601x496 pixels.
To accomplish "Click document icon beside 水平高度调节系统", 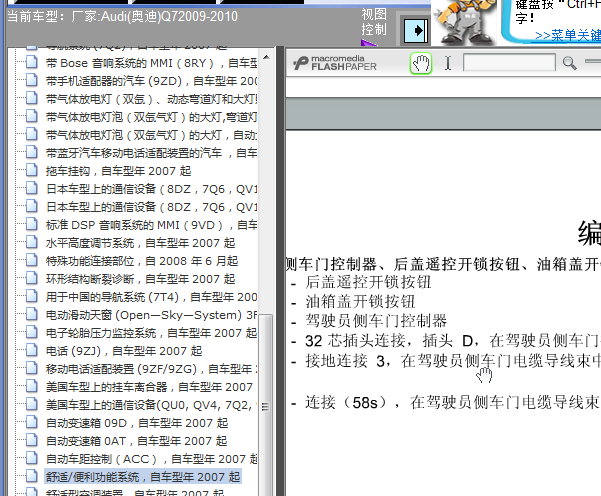I will [32, 242].
